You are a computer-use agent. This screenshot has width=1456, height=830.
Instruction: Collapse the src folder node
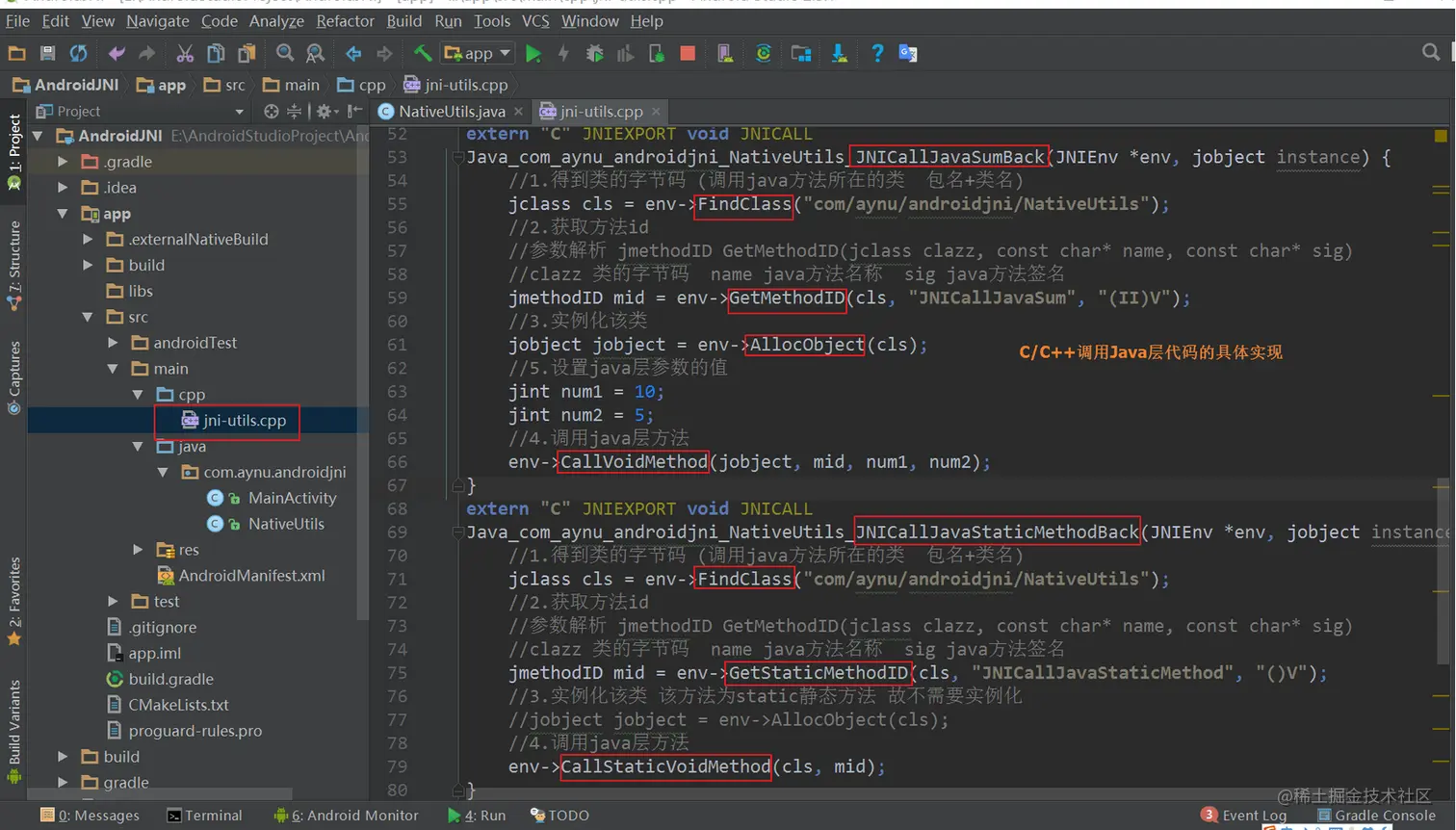[x=89, y=317]
